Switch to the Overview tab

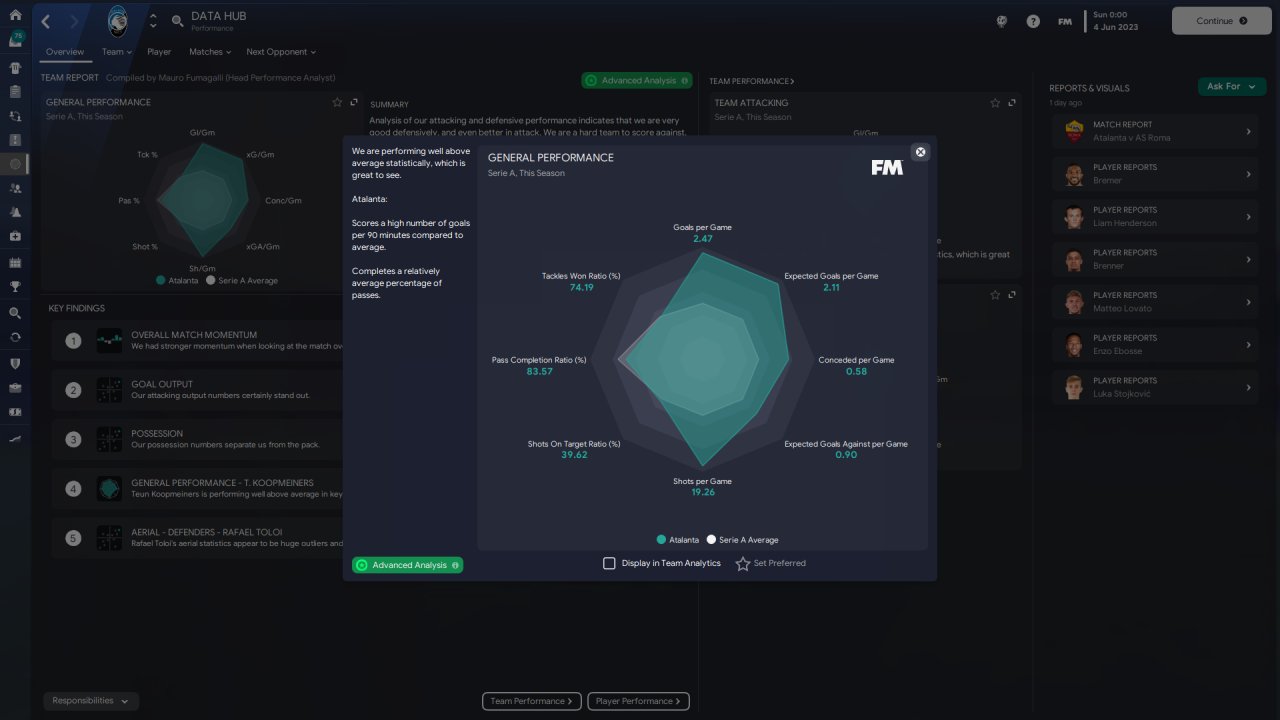tap(65, 52)
